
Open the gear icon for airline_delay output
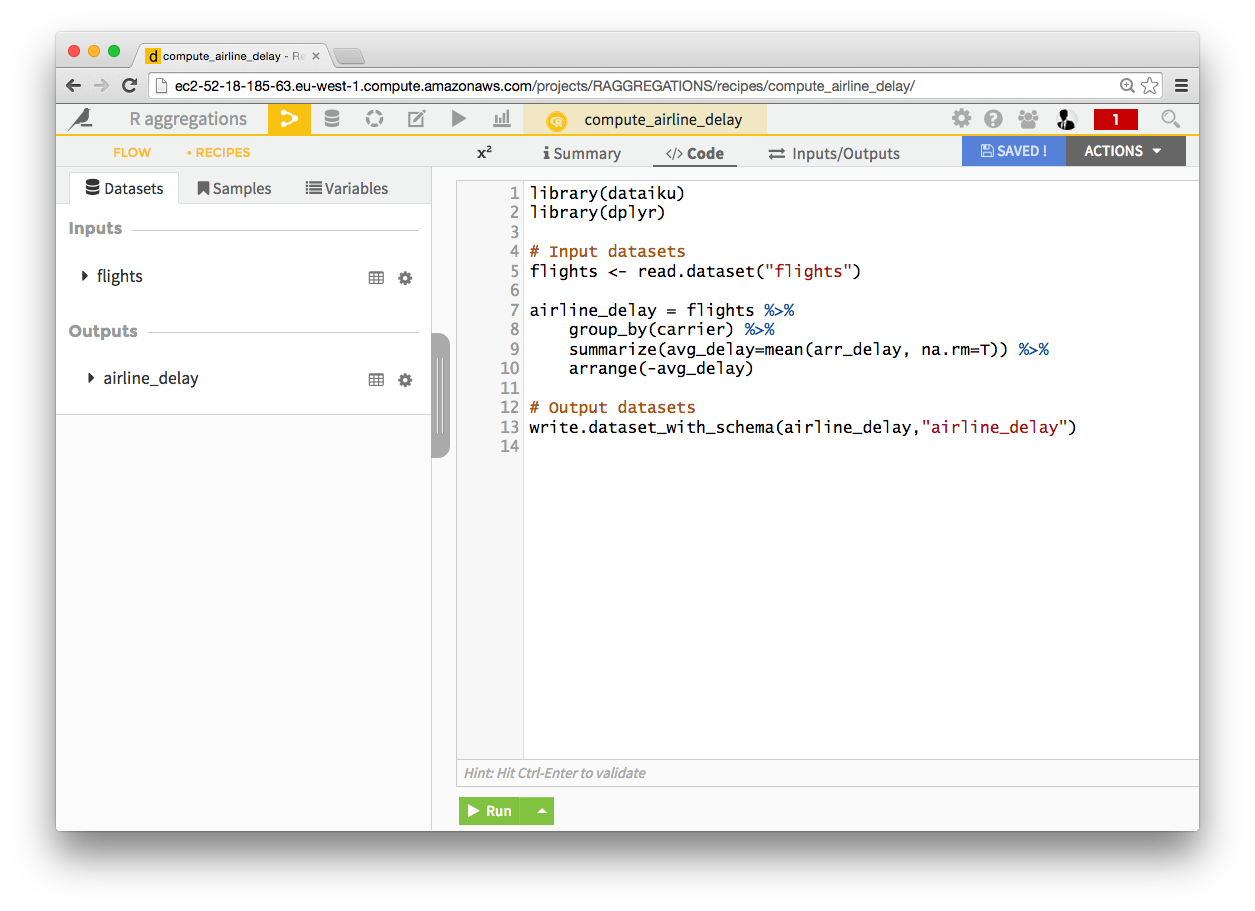405,379
